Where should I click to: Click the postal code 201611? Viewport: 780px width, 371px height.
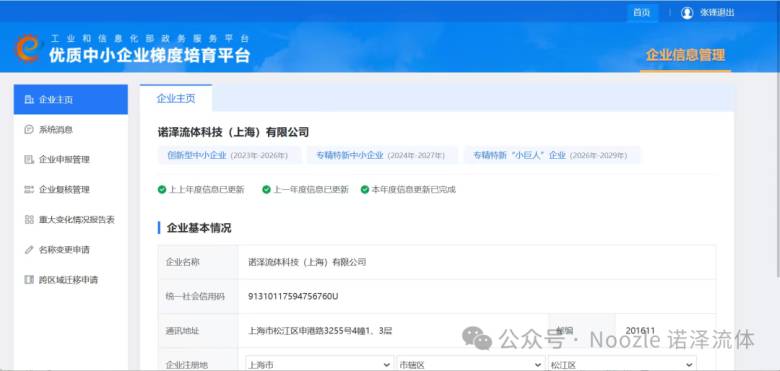pos(640,331)
